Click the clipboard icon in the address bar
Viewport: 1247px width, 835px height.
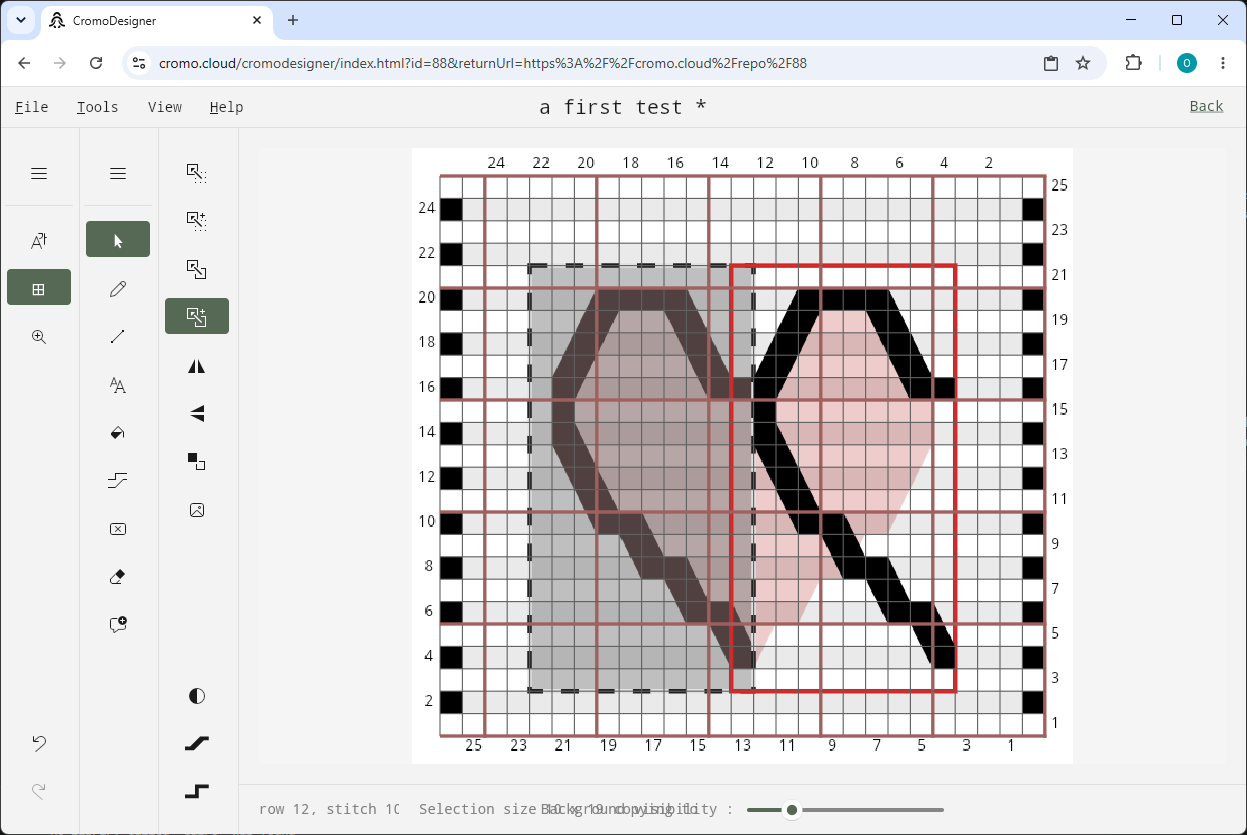click(x=1051, y=63)
